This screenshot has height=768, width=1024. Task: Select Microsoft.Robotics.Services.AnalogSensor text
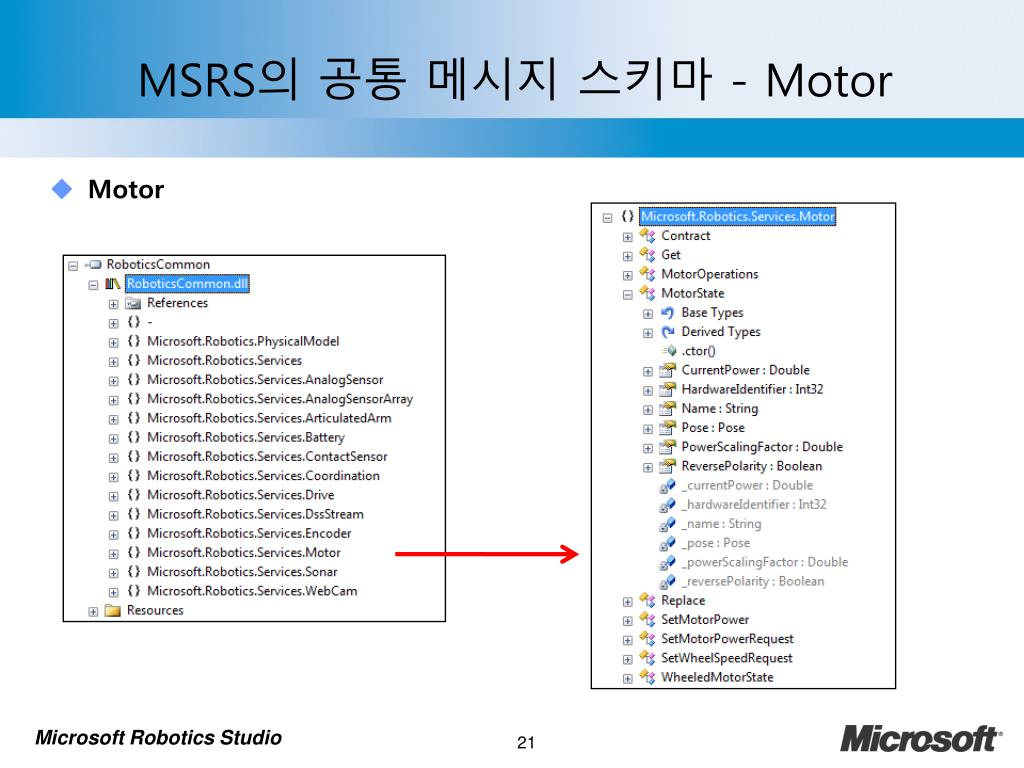click(x=265, y=380)
